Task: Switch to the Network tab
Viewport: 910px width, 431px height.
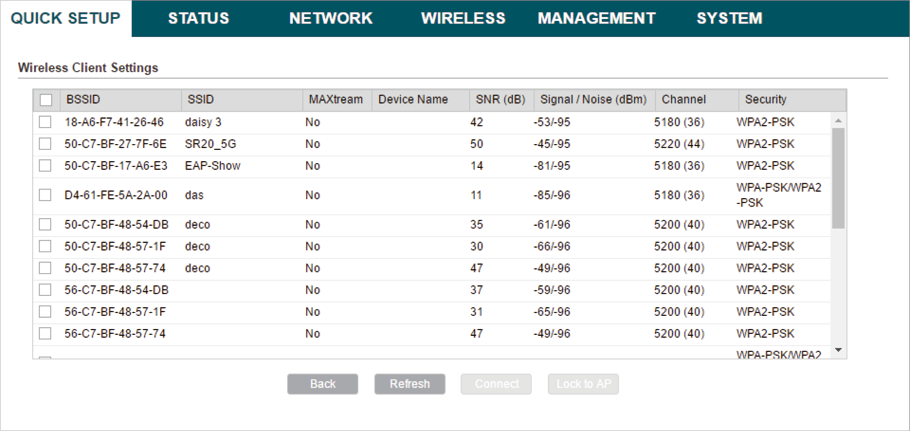Action: pyautogui.click(x=330, y=18)
